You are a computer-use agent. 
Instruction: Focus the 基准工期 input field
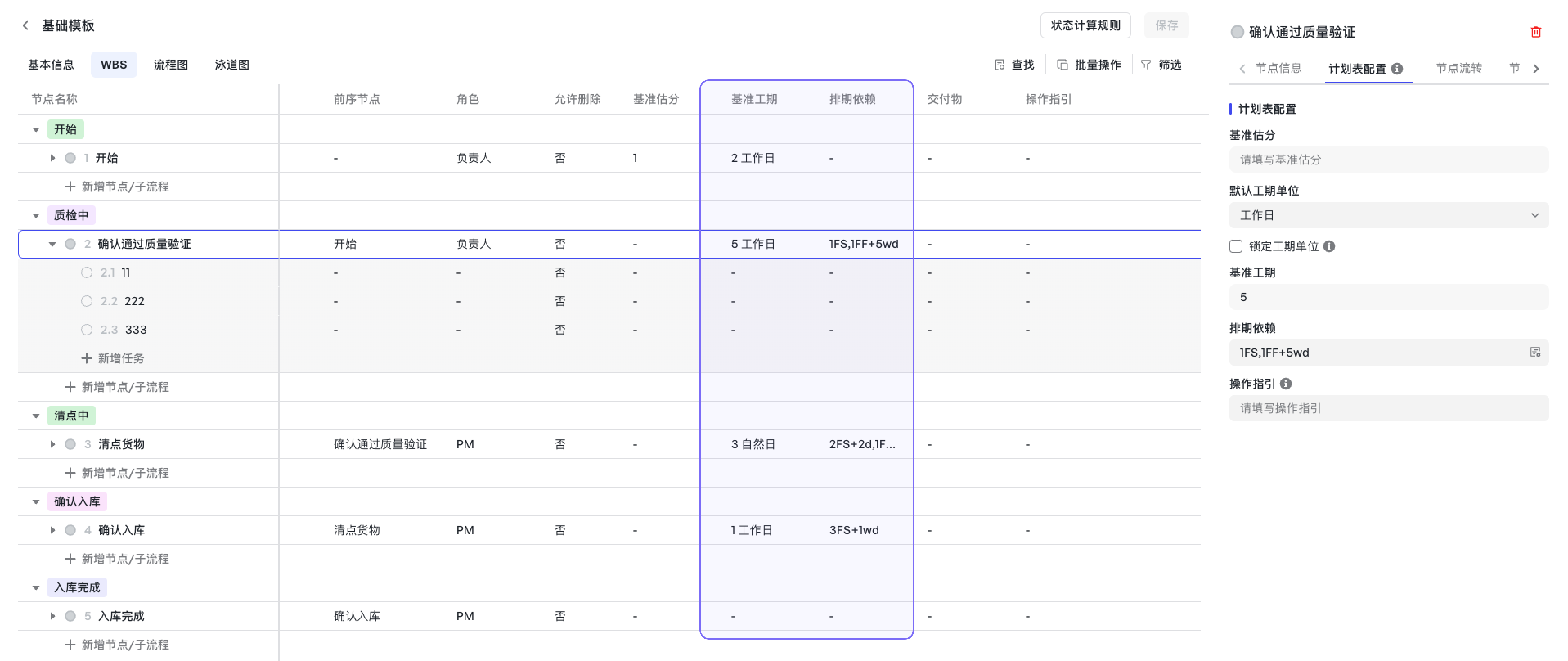[1388, 297]
